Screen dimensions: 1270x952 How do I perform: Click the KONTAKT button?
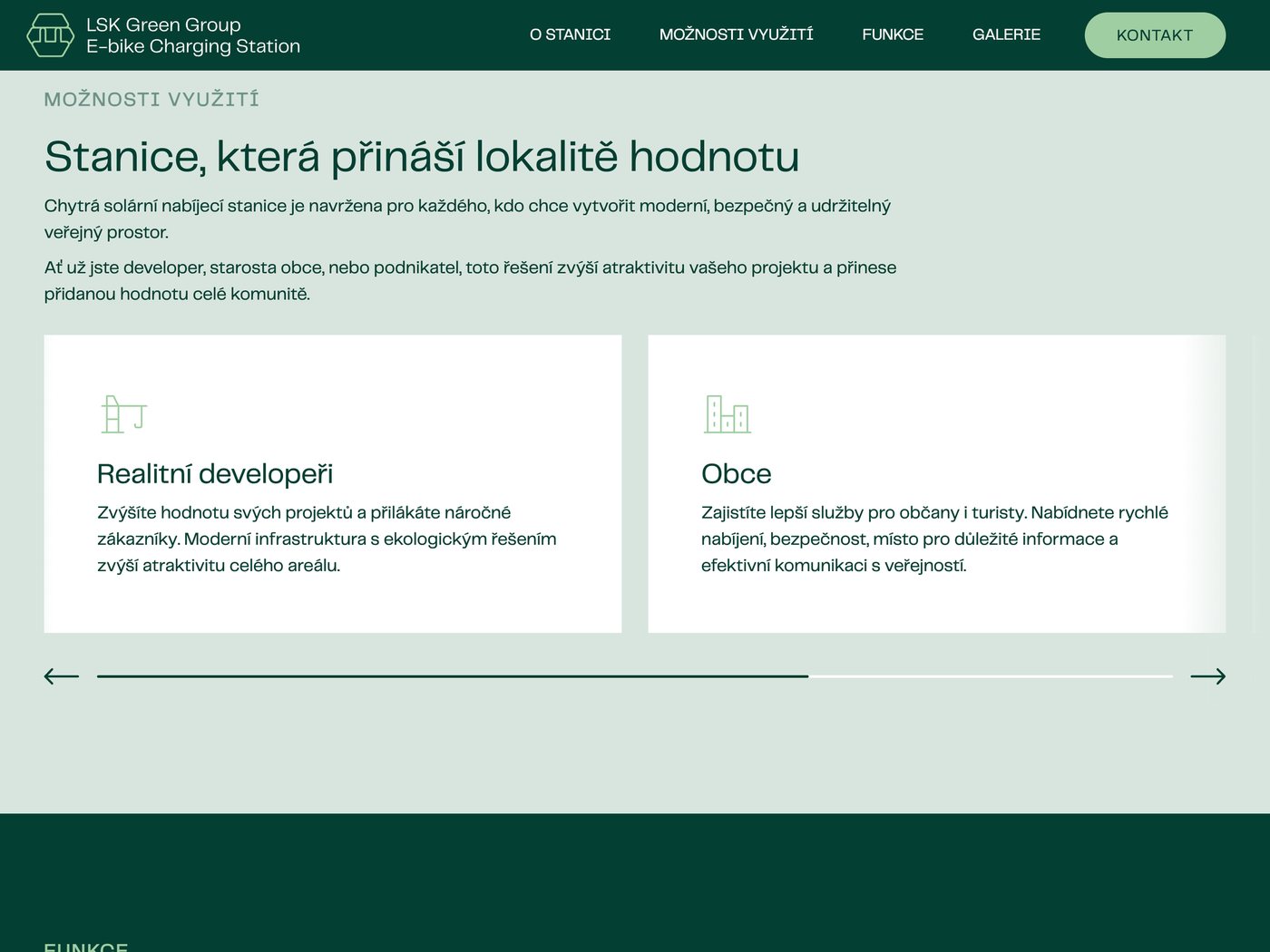[x=1155, y=35]
